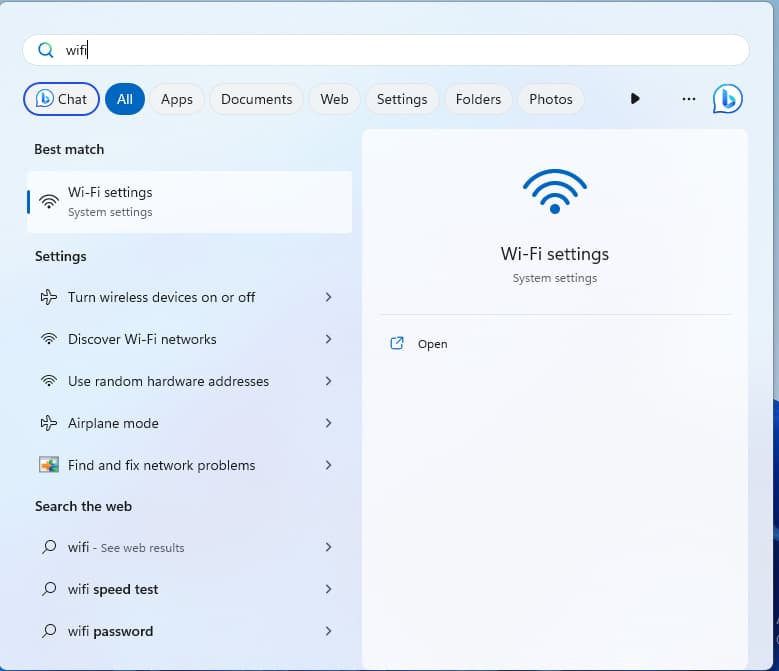Select the Apps filter tab

177,99
